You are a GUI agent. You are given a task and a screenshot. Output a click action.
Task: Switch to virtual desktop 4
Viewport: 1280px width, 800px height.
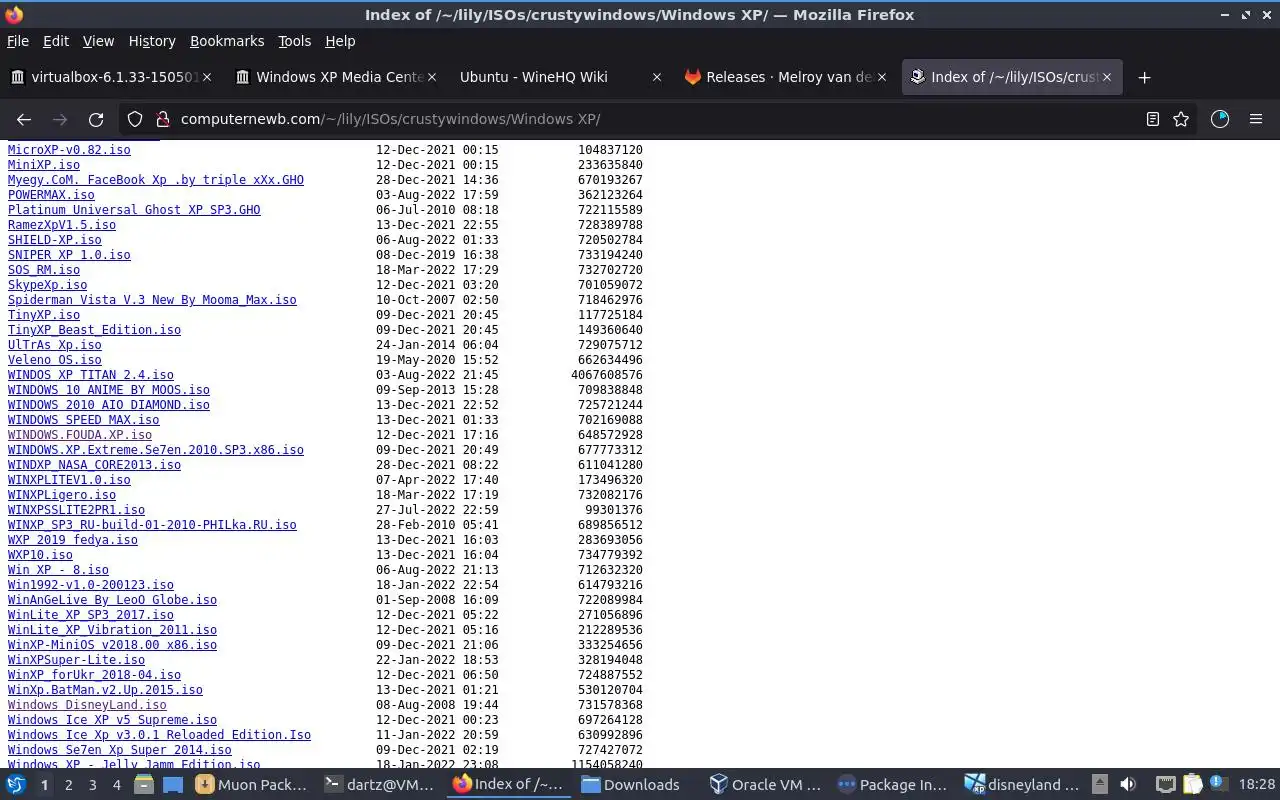pyautogui.click(x=116, y=785)
